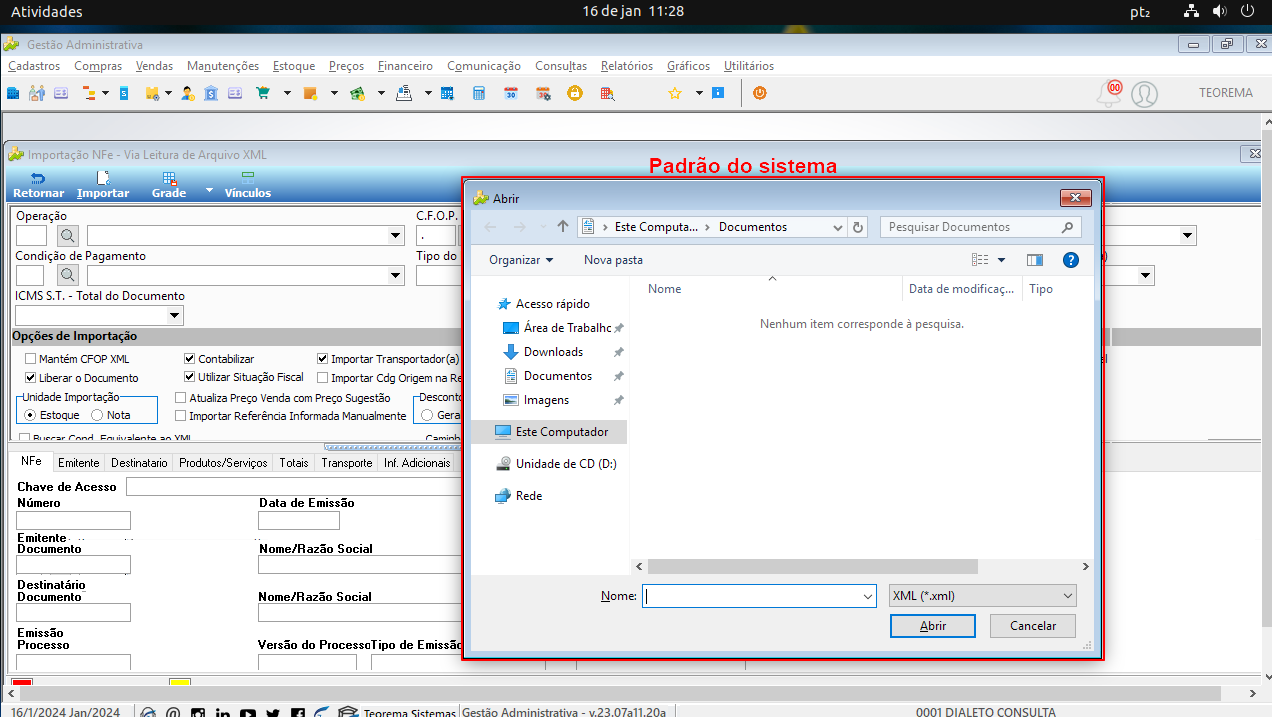1272x717 pixels.
Task: Uncheck Liberar o Documento checkbox
Action: click(31, 378)
